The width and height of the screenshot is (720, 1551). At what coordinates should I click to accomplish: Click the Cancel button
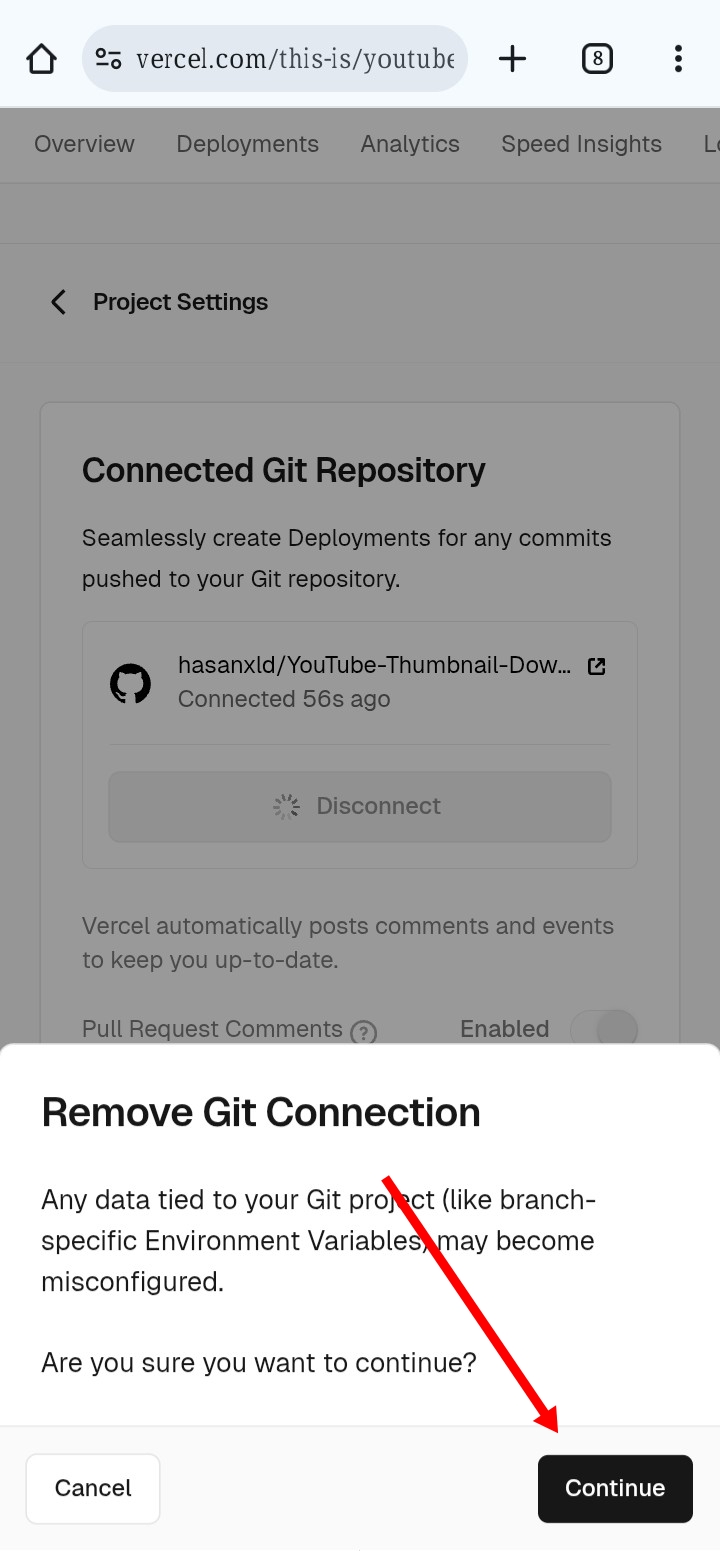click(x=93, y=1488)
